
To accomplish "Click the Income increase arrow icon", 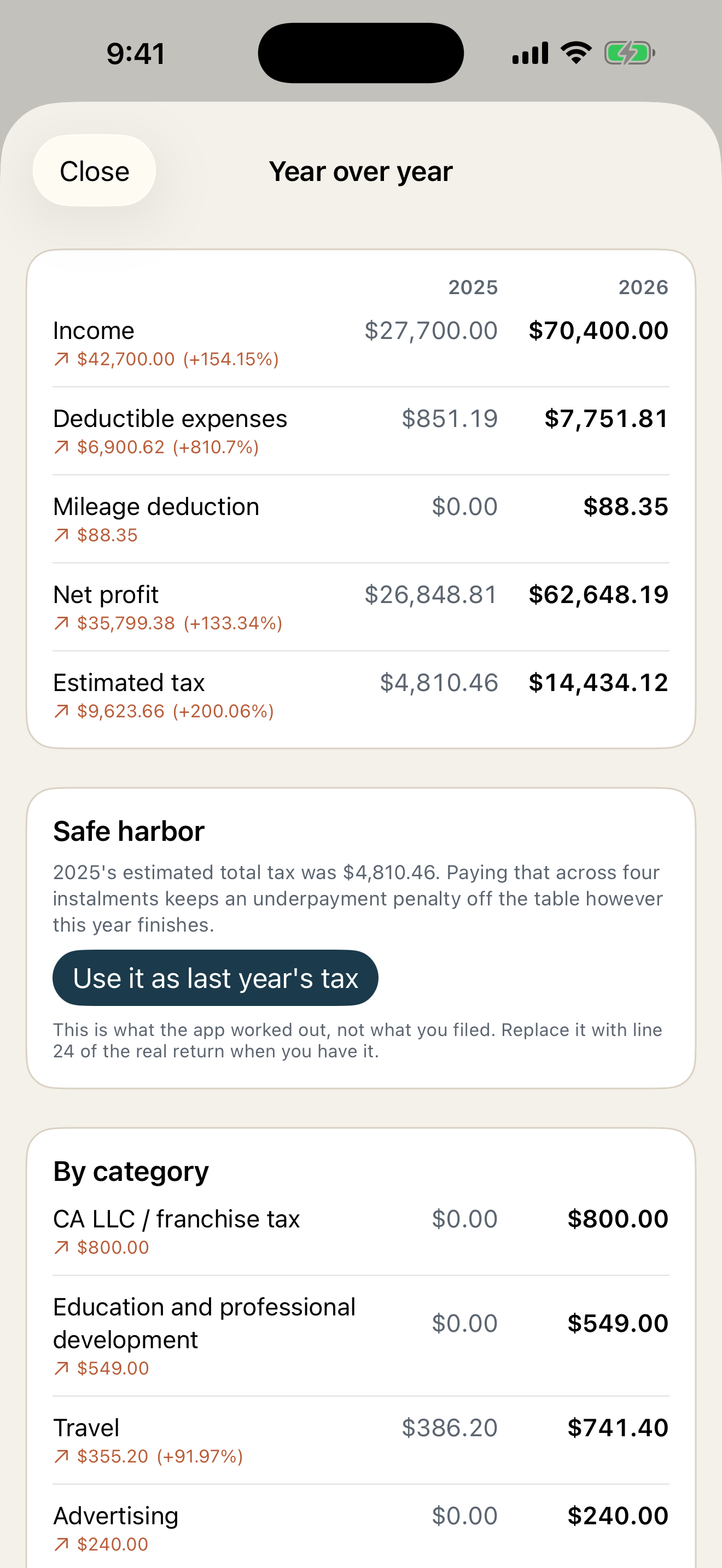I will tap(61, 359).
